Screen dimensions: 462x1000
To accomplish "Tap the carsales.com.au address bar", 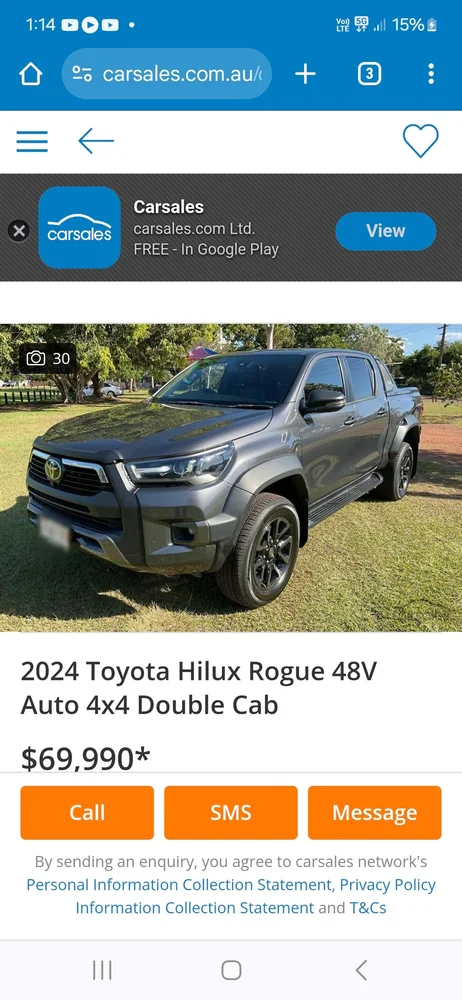I will (167, 74).
